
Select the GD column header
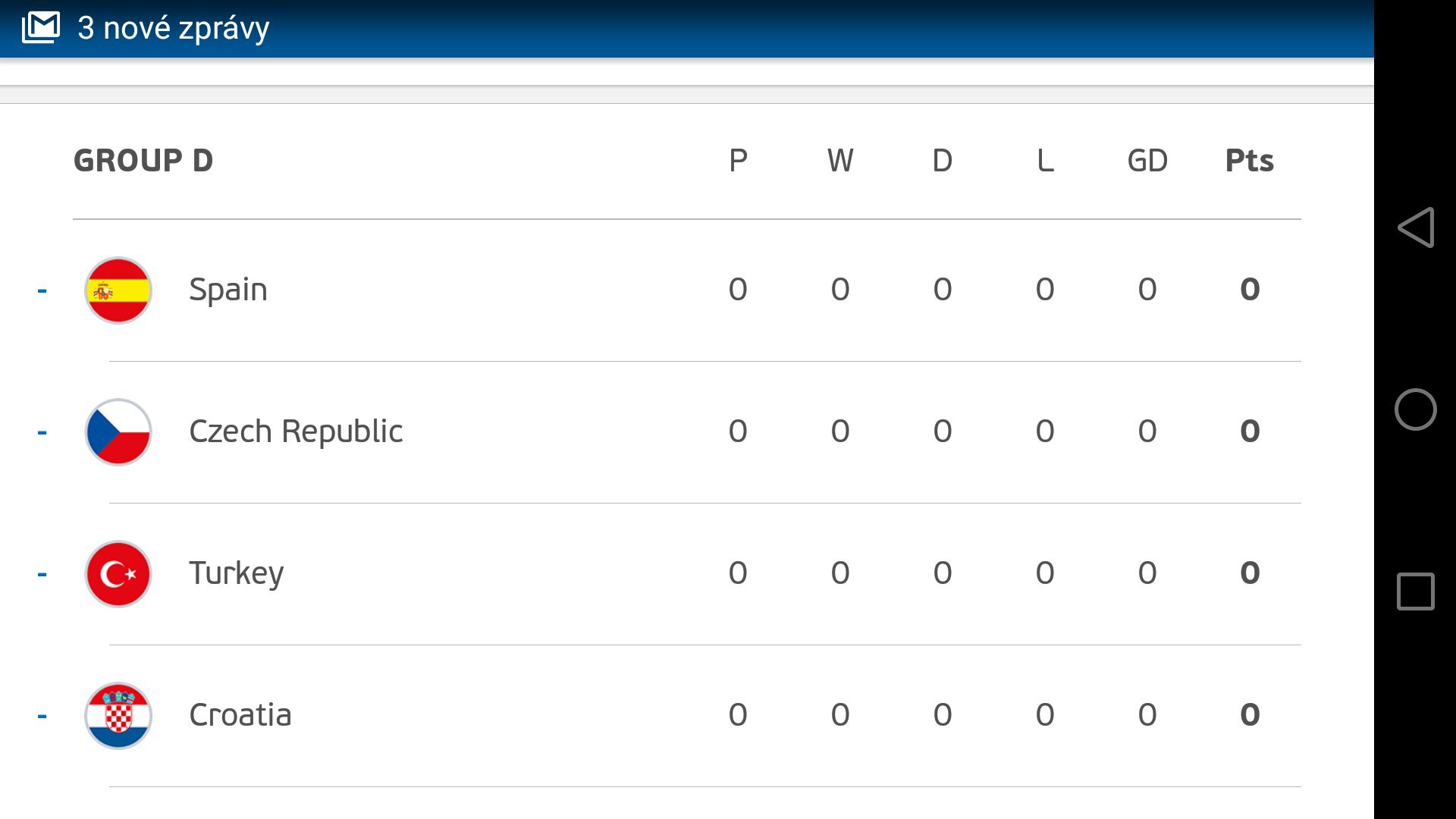coord(1147,160)
